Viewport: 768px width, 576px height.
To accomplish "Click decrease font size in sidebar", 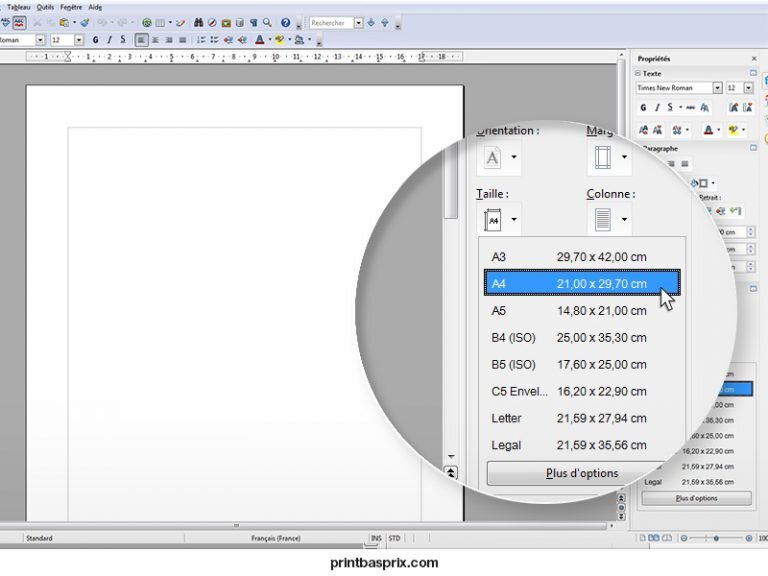I will pyautogui.click(x=747, y=107).
